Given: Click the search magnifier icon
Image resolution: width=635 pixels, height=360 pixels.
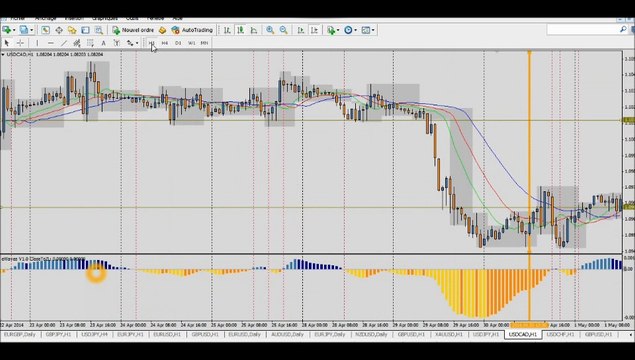Looking at the screenshot, I should pyautogui.click(x=623, y=30).
